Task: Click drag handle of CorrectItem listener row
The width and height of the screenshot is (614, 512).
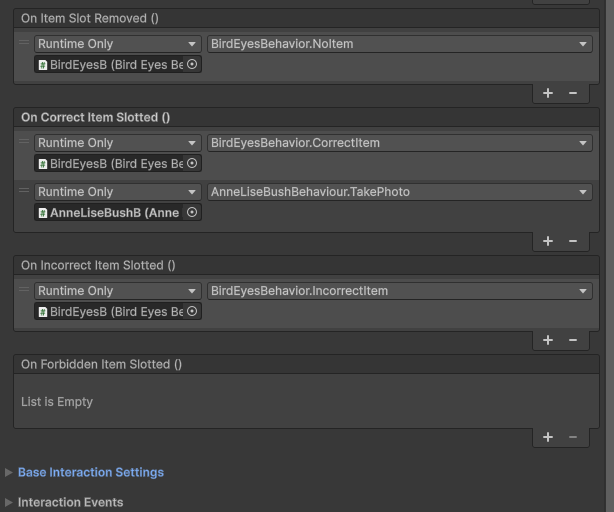Action: [x=24, y=143]
